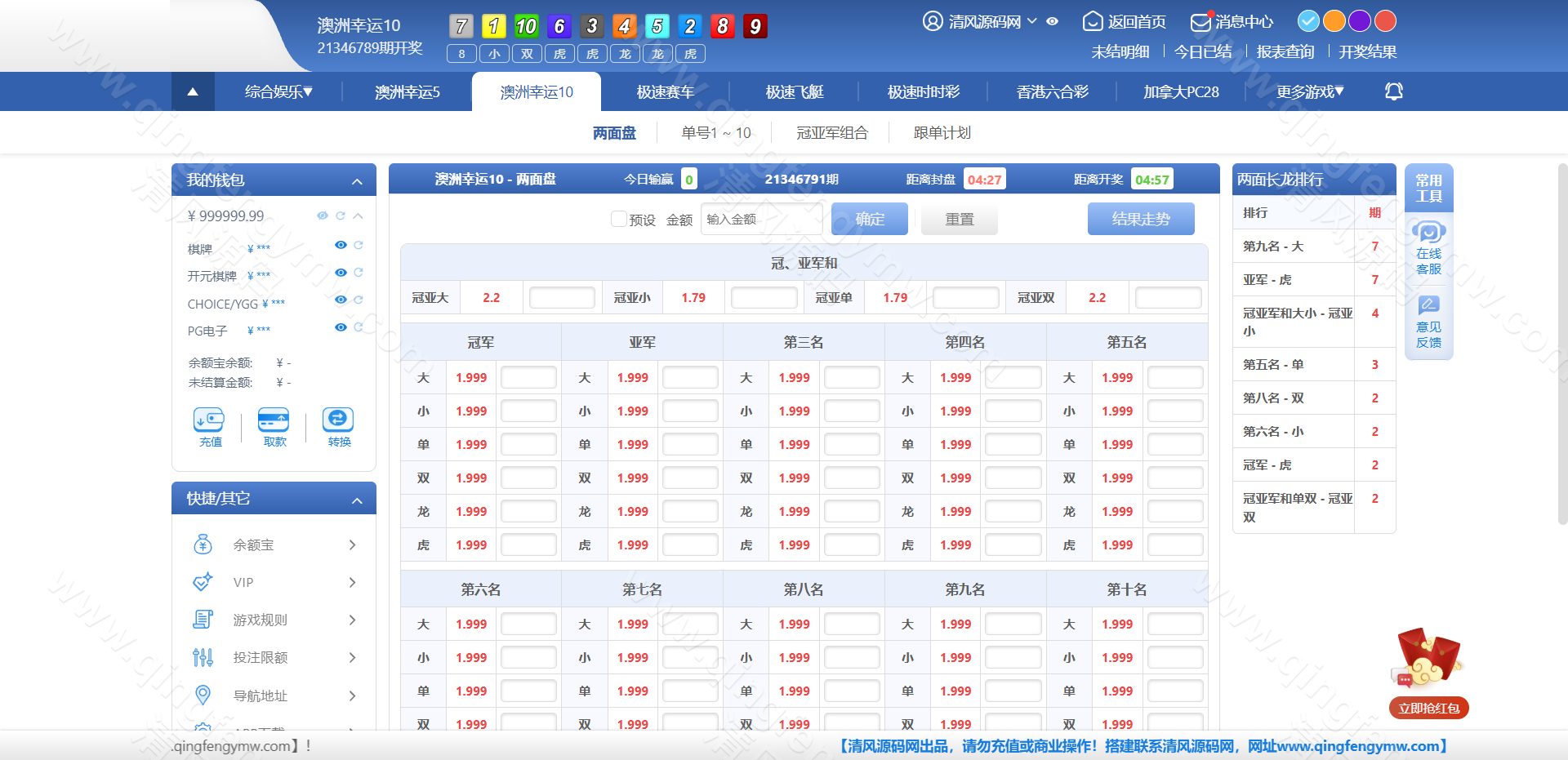Open the 更多游戏 dropdown
This screenshot has width=1568, height=760.
point(1310,91)
